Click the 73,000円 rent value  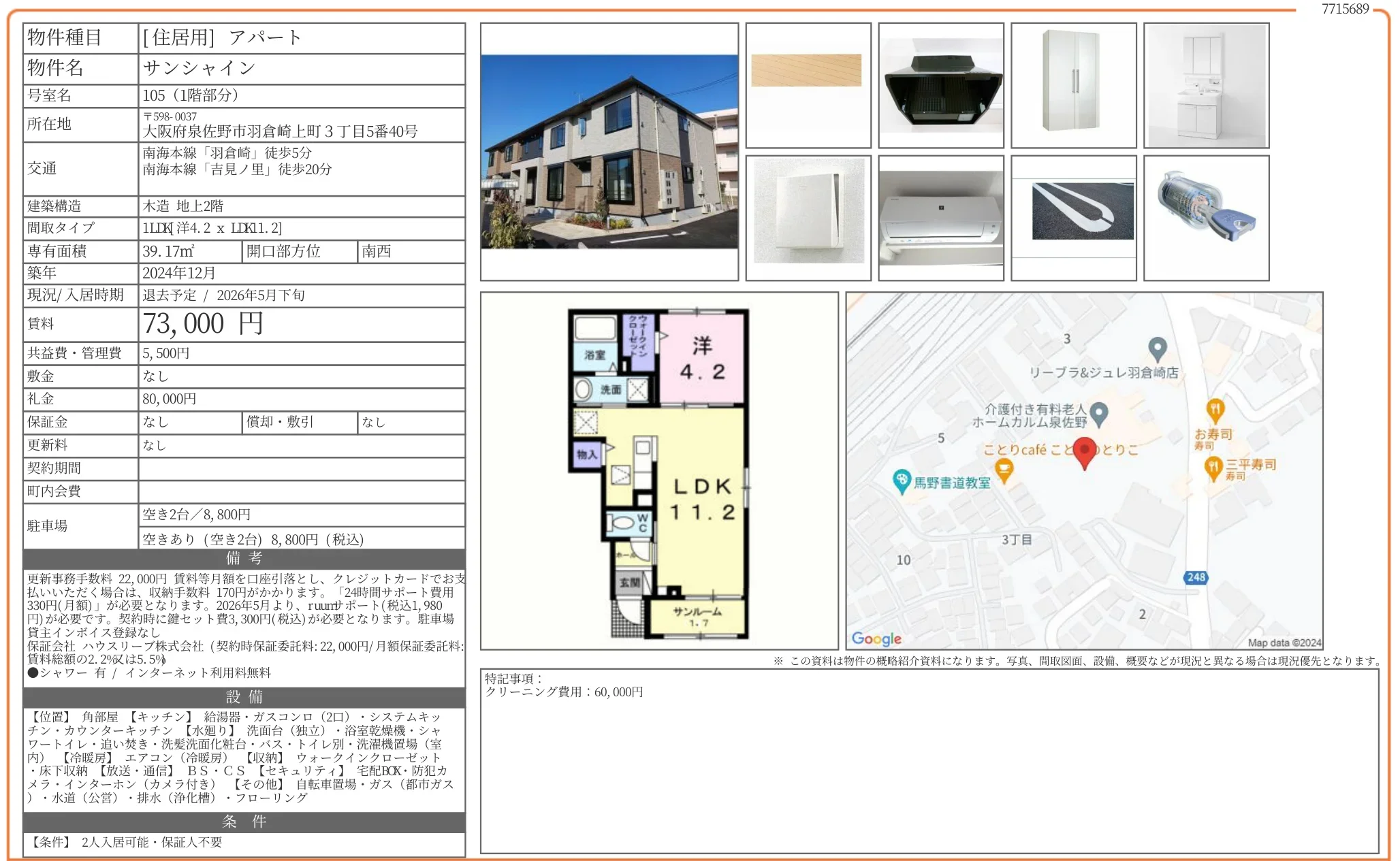tap(203, 324)
